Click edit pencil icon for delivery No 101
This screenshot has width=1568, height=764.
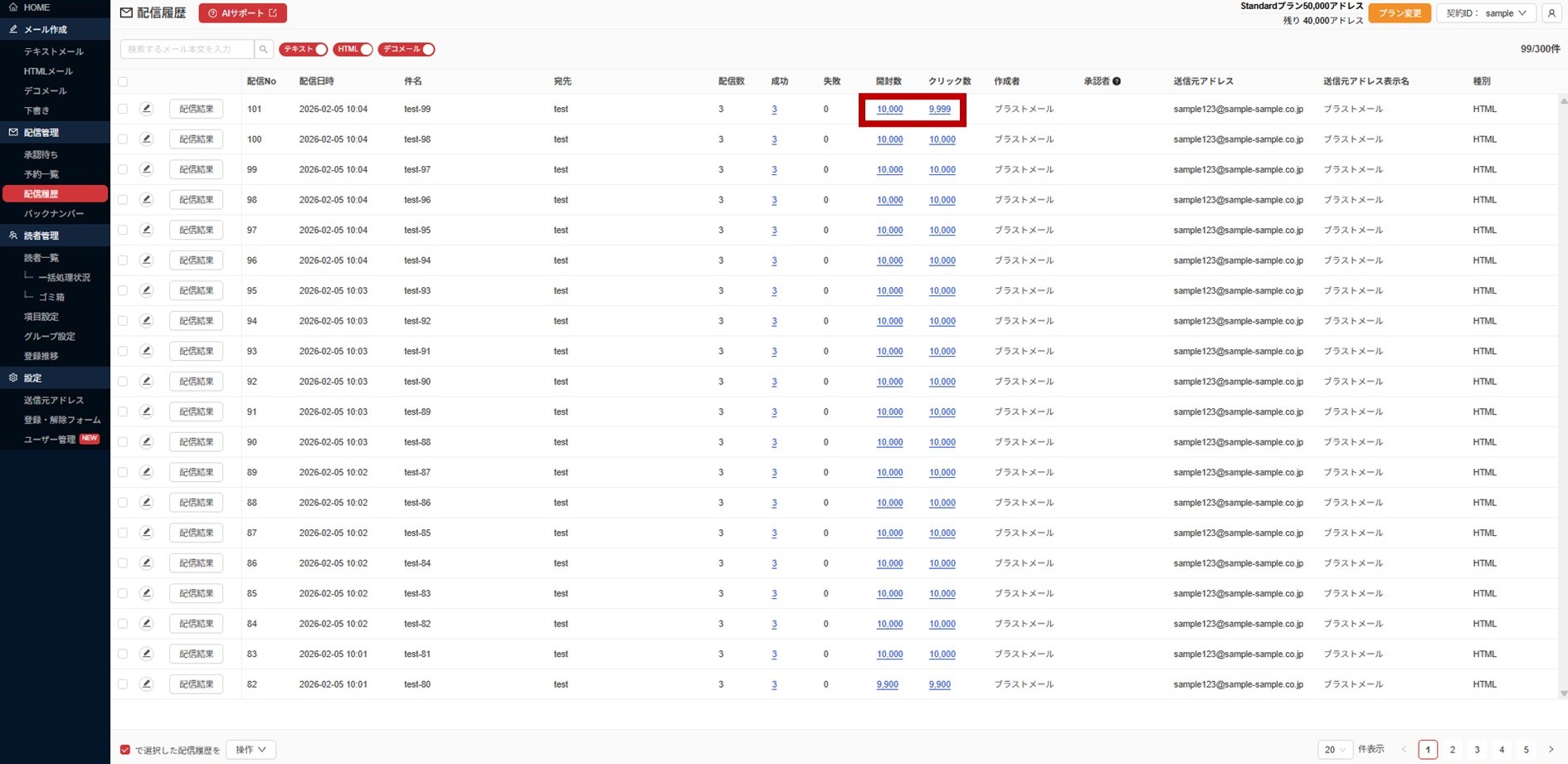click(147, 109)
